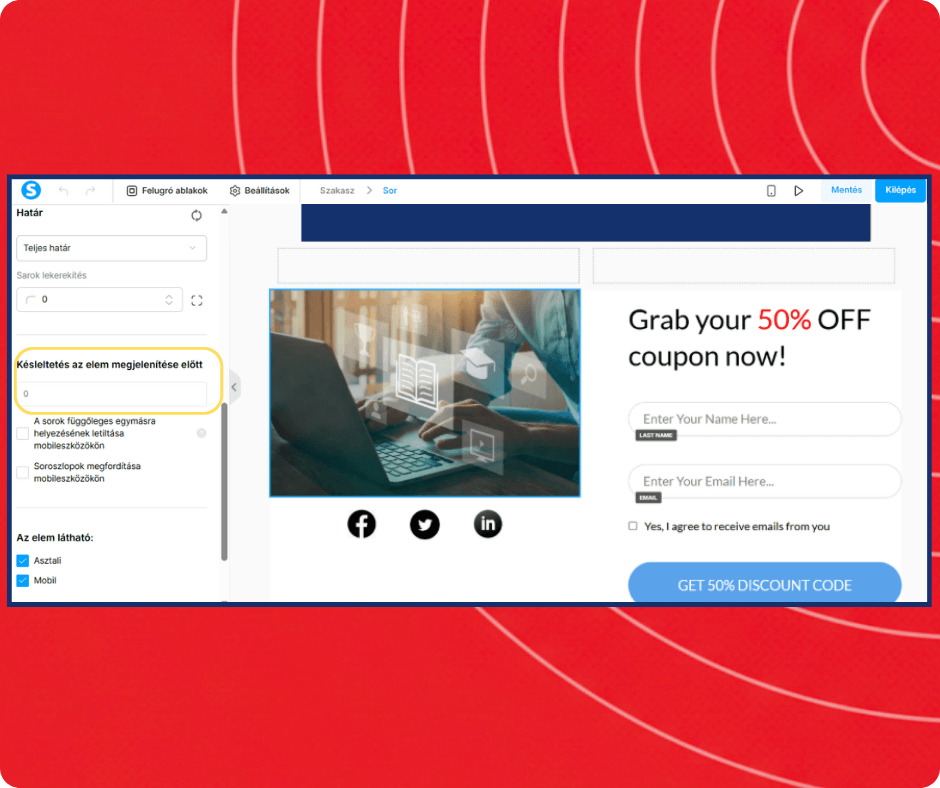Image resolution: width=940 pixels, height=788 pixels.
Task: Click the LinkedIn icon
Action: (x=488, y=524)
